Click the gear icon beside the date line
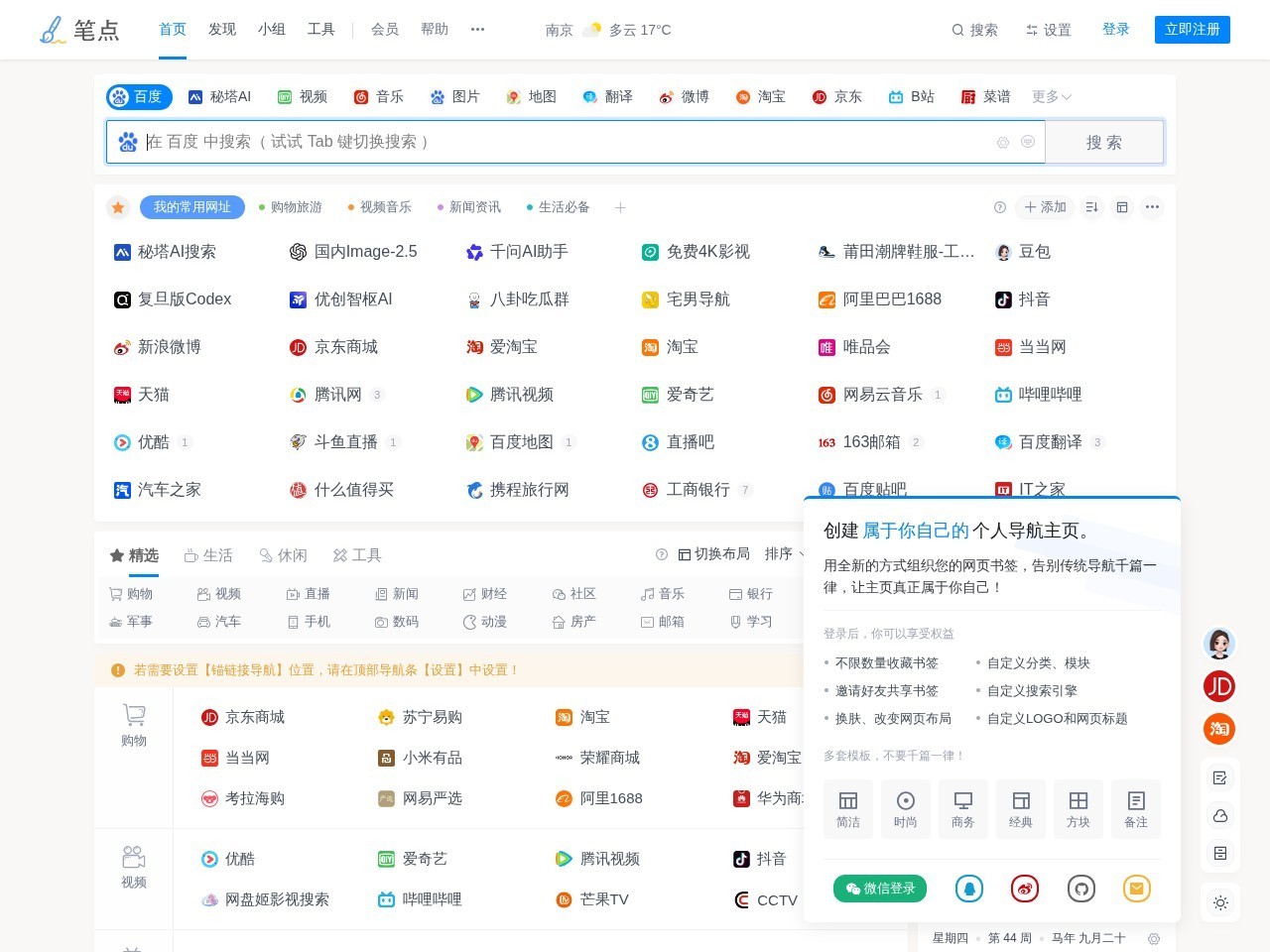 (x=1154, y=938)
